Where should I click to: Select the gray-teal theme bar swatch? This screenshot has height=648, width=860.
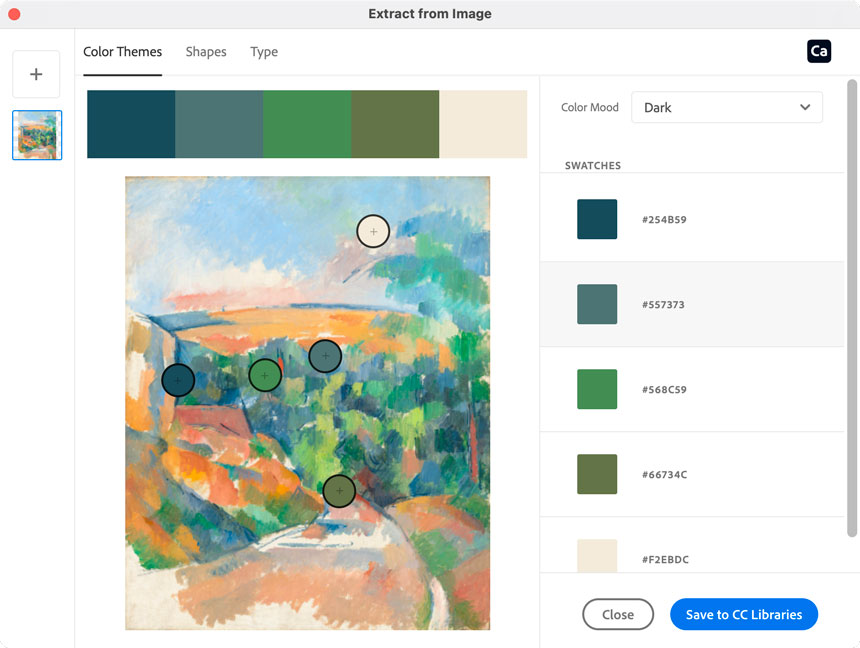coord(219,124)
